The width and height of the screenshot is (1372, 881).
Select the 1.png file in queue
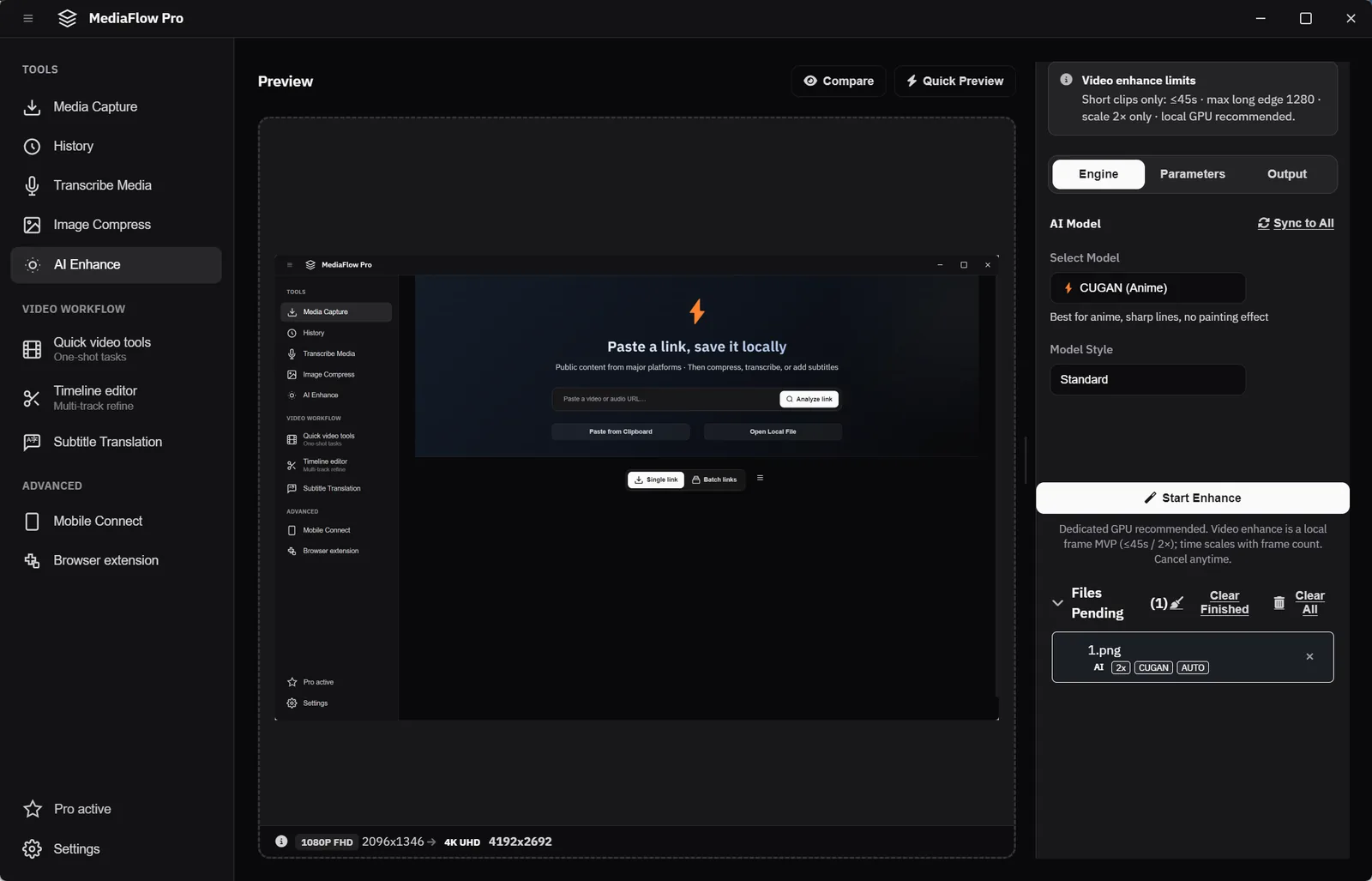tap(1193, 657)
